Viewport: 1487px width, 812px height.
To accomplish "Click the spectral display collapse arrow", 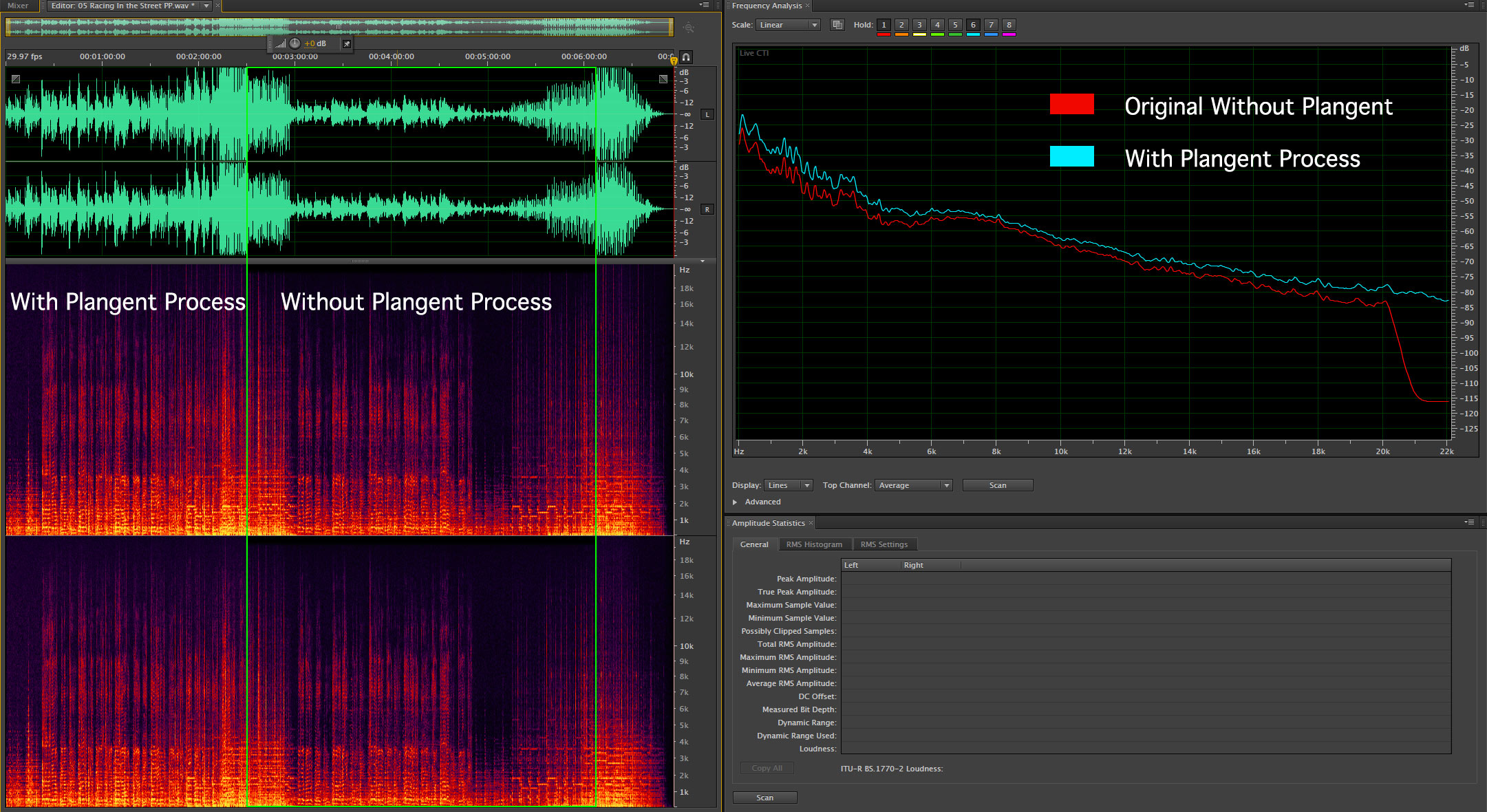I will click(703, 261).
